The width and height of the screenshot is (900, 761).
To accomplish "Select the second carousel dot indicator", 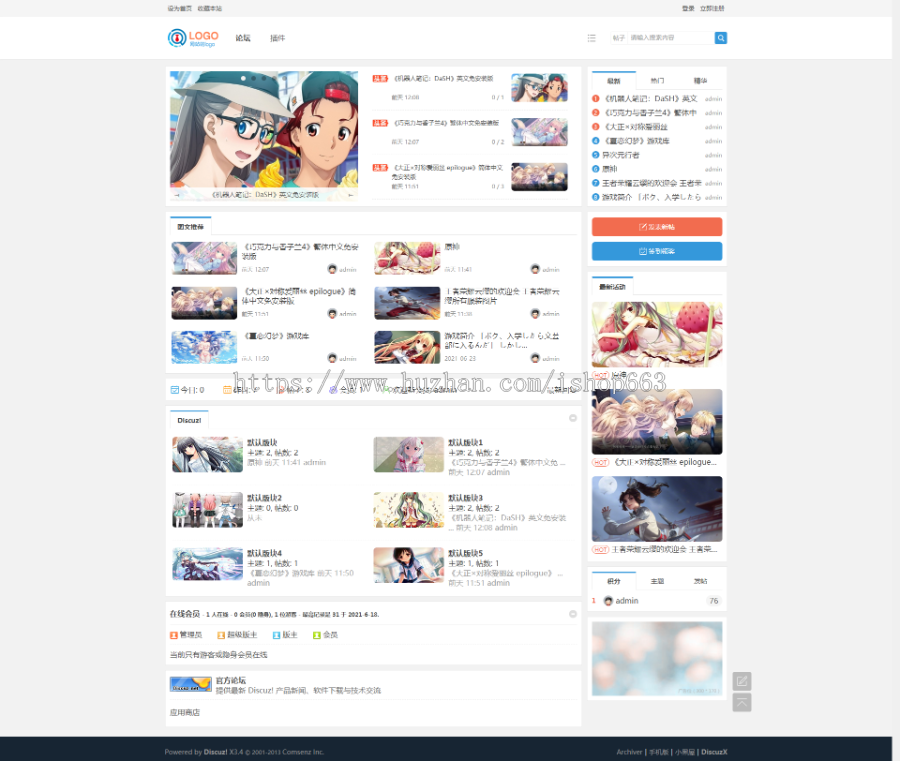I will pos(253,78).
